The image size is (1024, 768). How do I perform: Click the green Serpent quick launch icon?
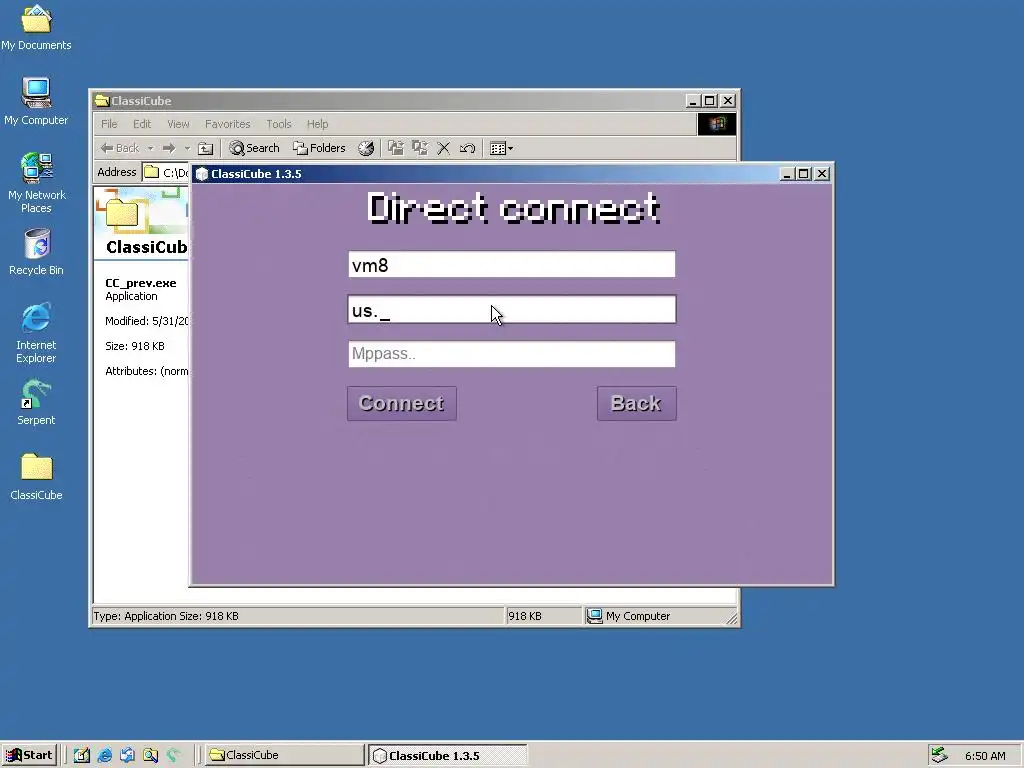(x=173, y=755)
